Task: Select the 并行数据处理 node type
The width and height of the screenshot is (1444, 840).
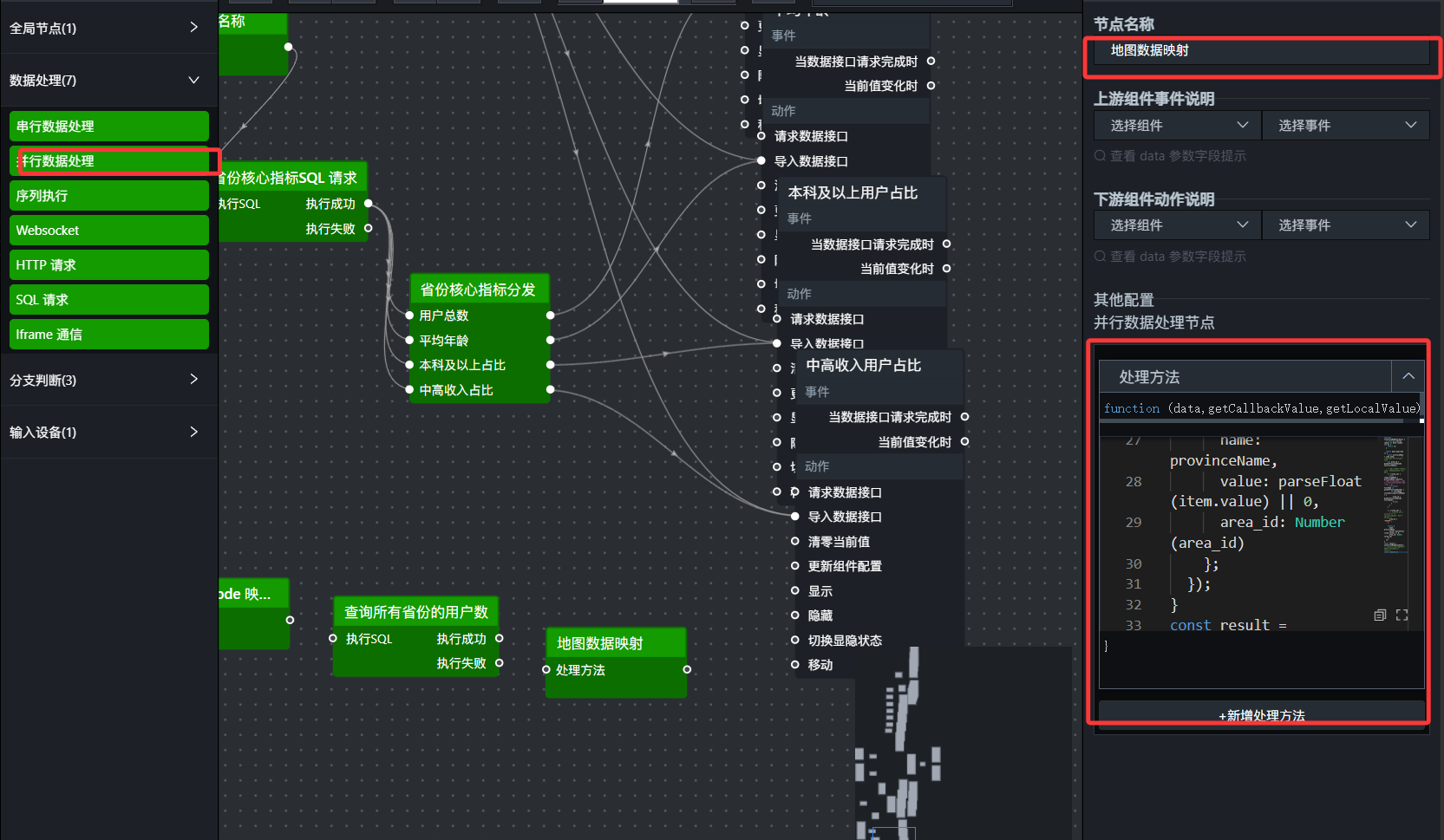Action: pyautogui.click(x=109, y=160)
